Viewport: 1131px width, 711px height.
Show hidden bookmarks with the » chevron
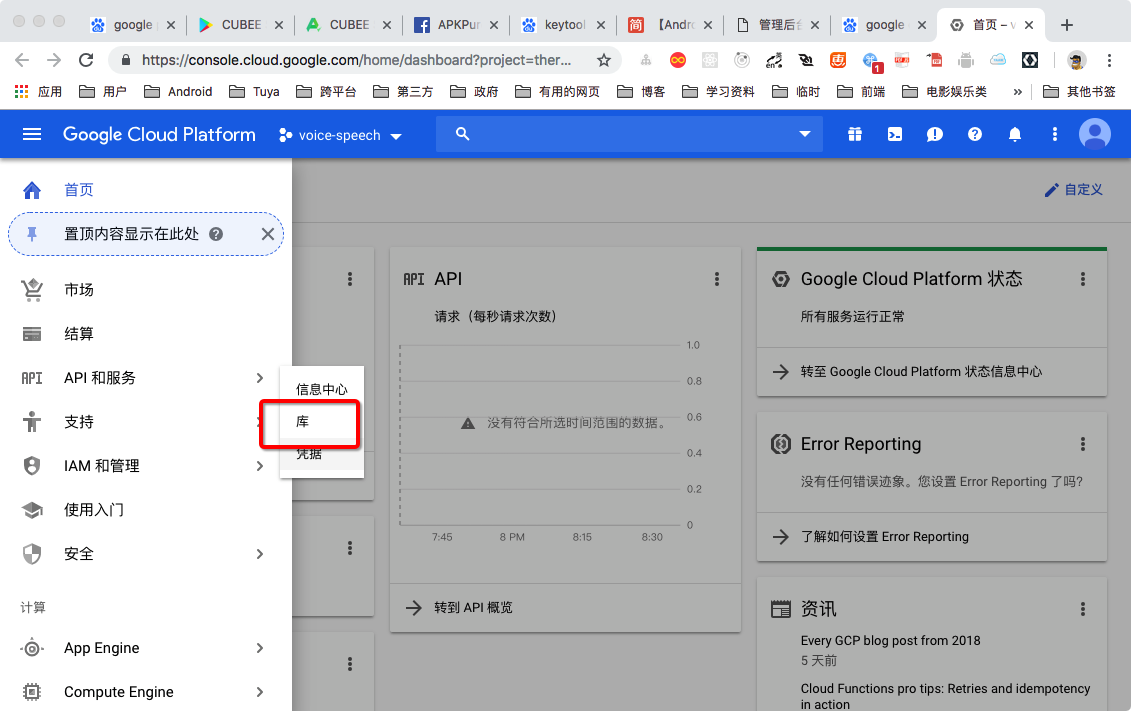(x=1018, y=92)
